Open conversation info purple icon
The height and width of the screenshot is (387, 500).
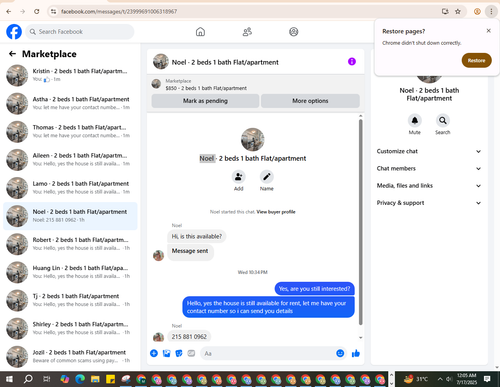[x=352, y=62]
